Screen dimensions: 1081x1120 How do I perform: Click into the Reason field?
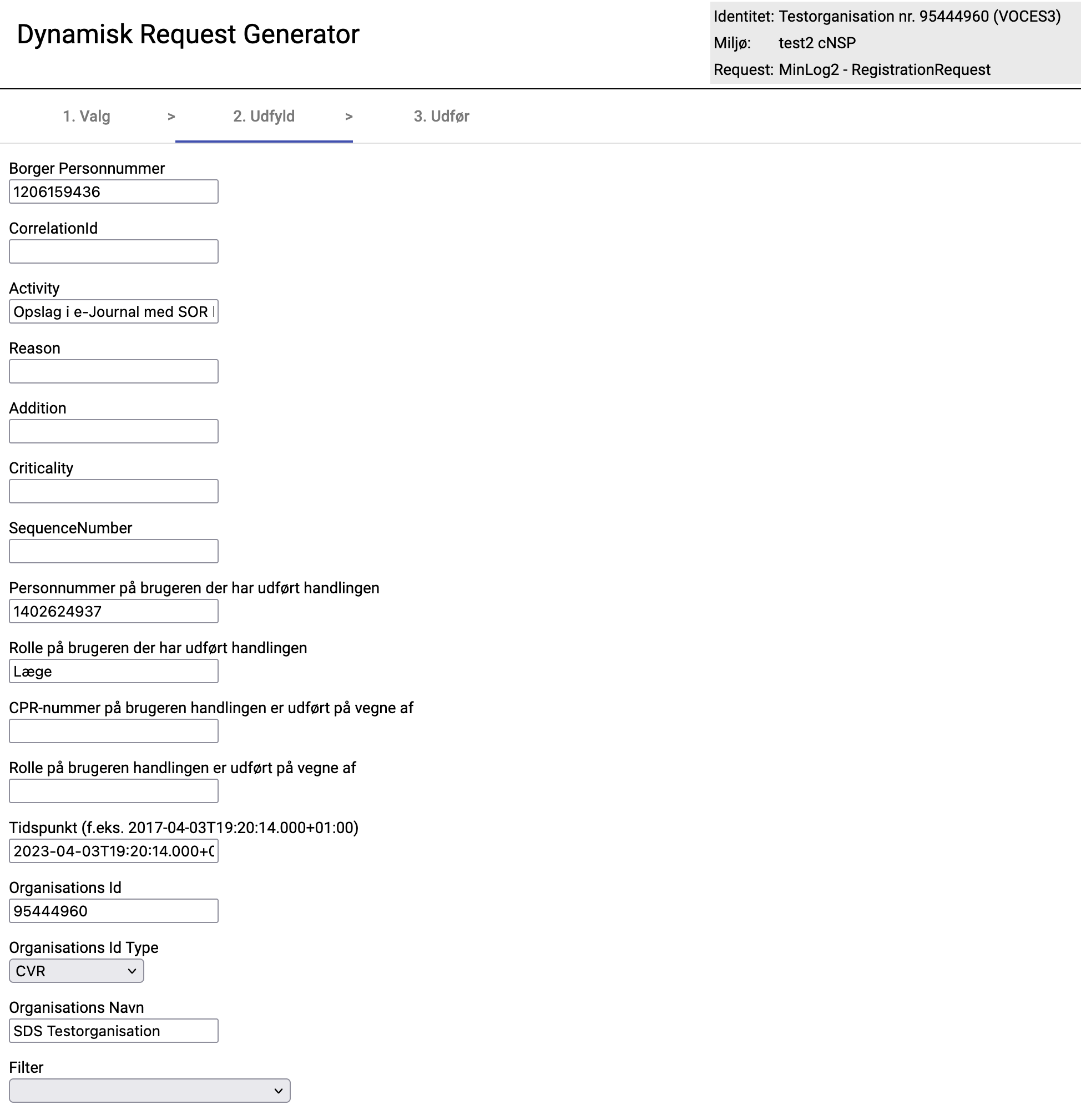(113, 372)
